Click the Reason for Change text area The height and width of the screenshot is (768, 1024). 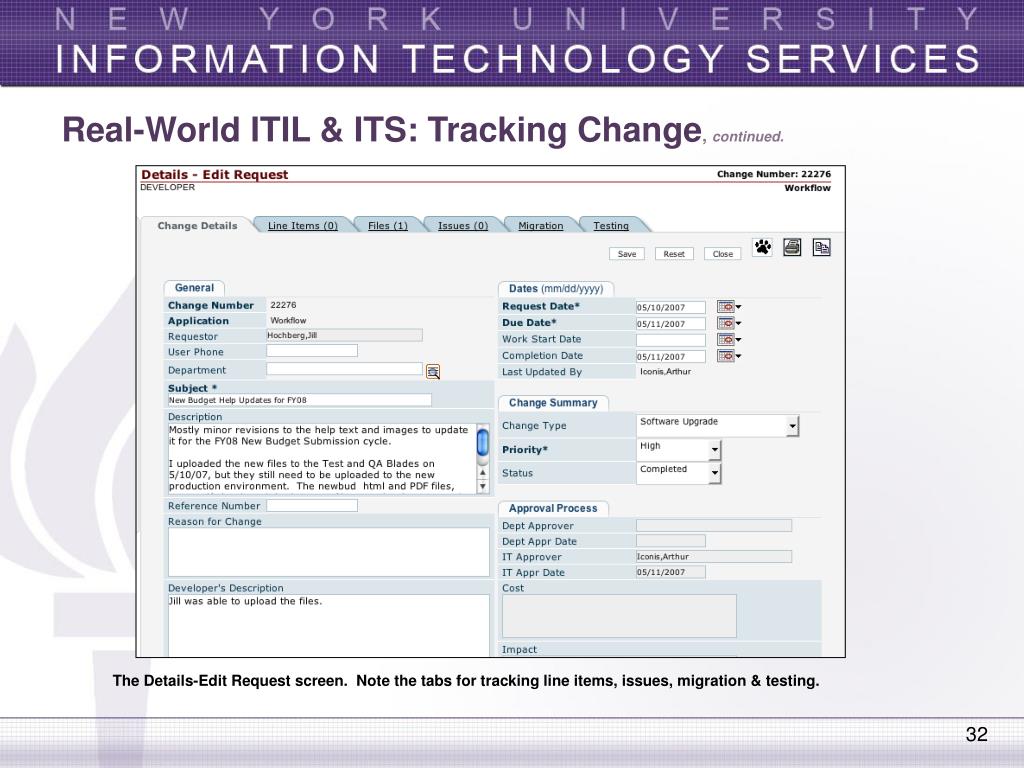pos(328,552)
